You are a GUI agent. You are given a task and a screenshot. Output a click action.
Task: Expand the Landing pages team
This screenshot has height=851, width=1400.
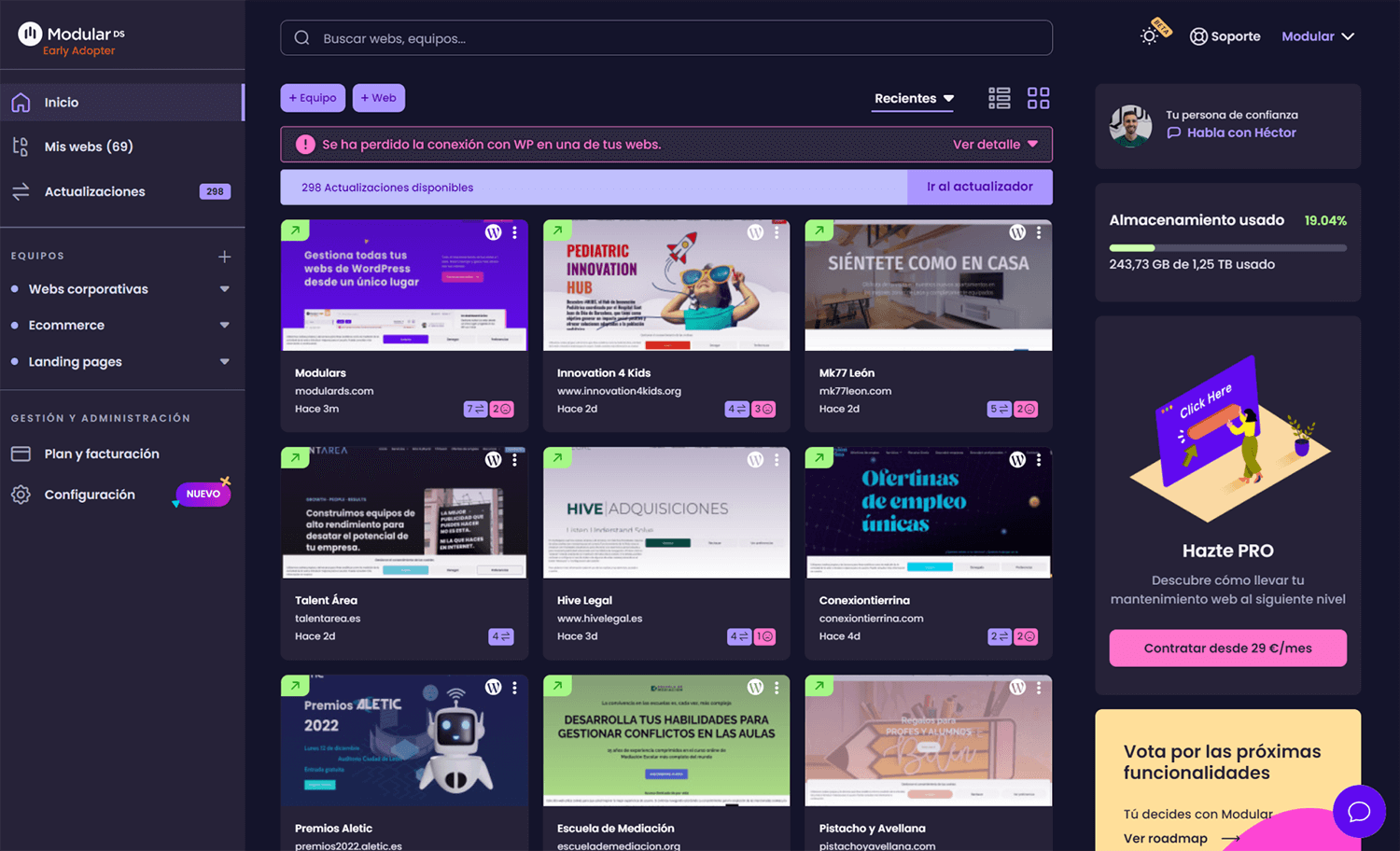coord(224,362)
